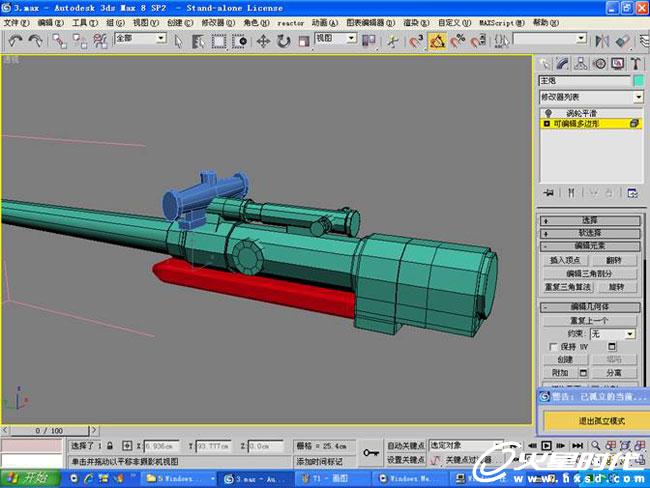This screenshot has width=650, height=488.
Task: Toggle the Window/Crossing selection icon
Action: click(240, 41)
